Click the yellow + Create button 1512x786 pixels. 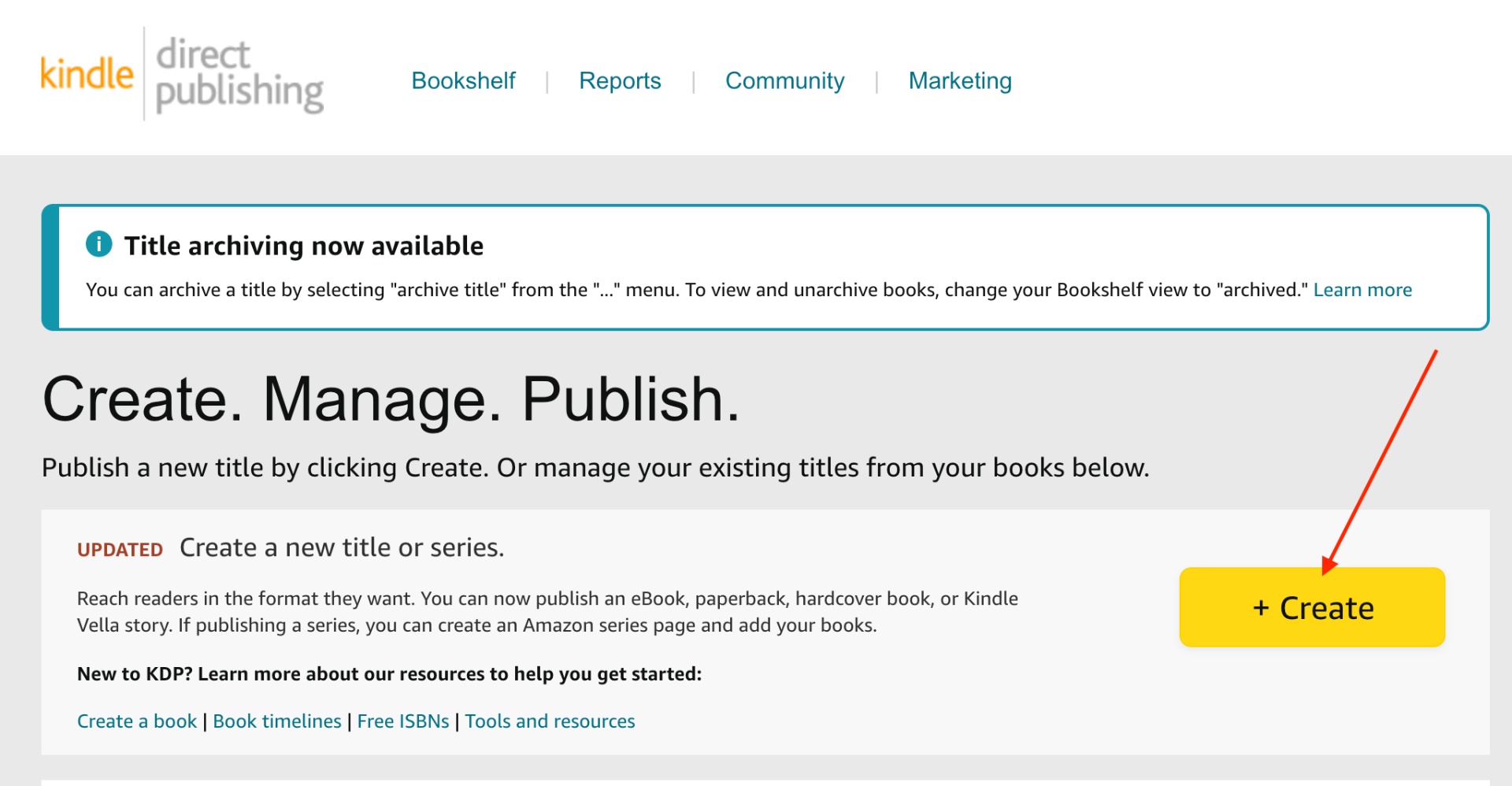click(x=1312, y=607)
